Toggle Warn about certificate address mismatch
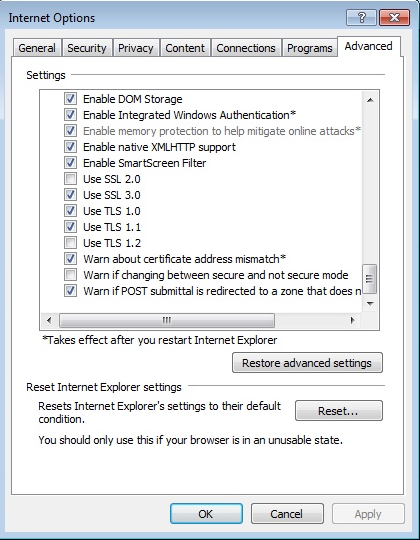This screenshot has width=420, height=540. [x=71, y=259]
